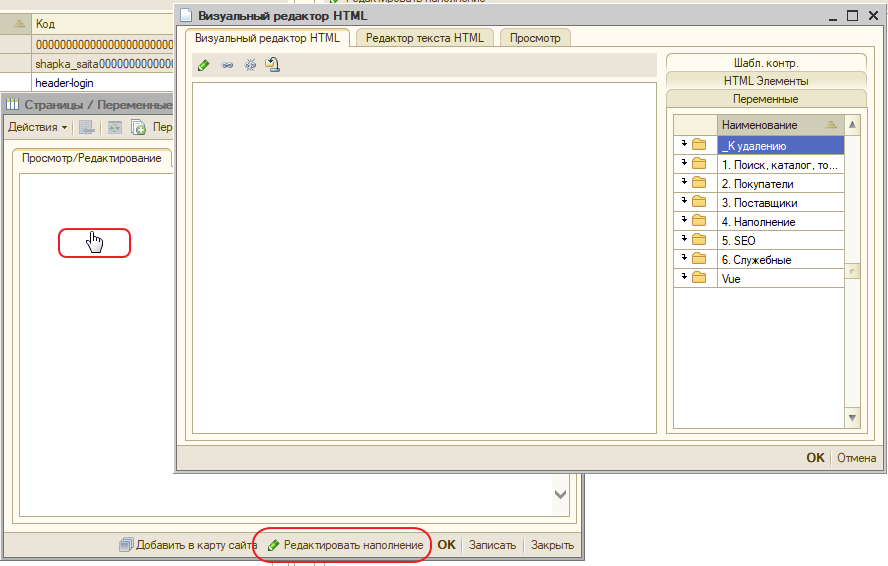Select the shapka_saita row in Код table
The image size is (888, 566).
coord(87,63)
